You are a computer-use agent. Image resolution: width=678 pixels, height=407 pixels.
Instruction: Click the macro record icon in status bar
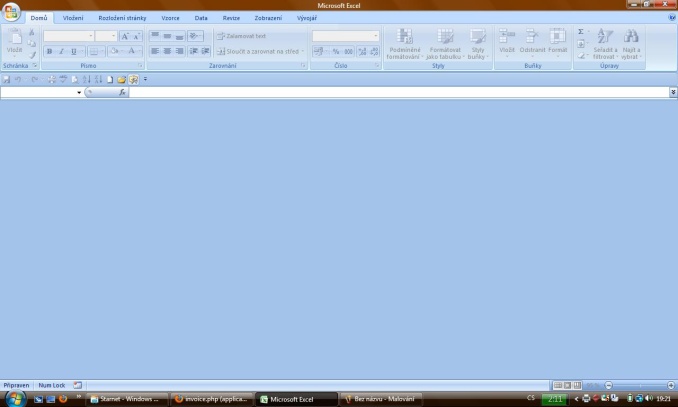coord(77,385)
